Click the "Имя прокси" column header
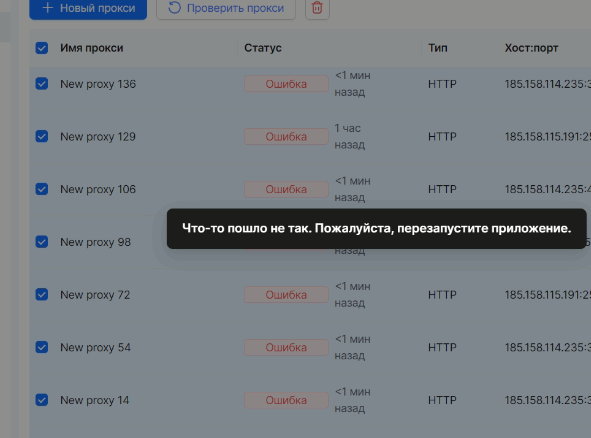The height and width of the screenshot is (438, 591). tap(92, 48)
